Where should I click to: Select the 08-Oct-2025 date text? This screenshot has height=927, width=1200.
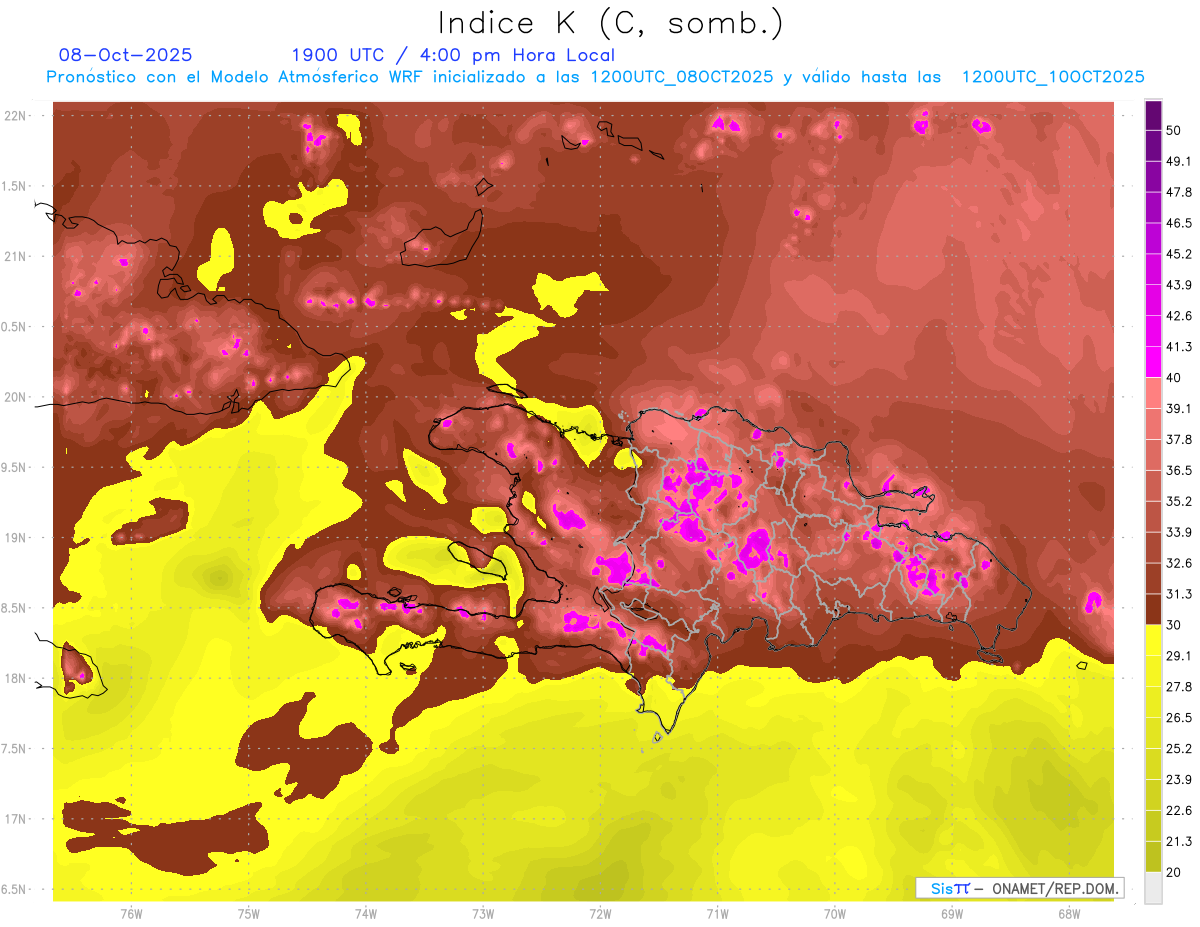[x=125, y=55]
